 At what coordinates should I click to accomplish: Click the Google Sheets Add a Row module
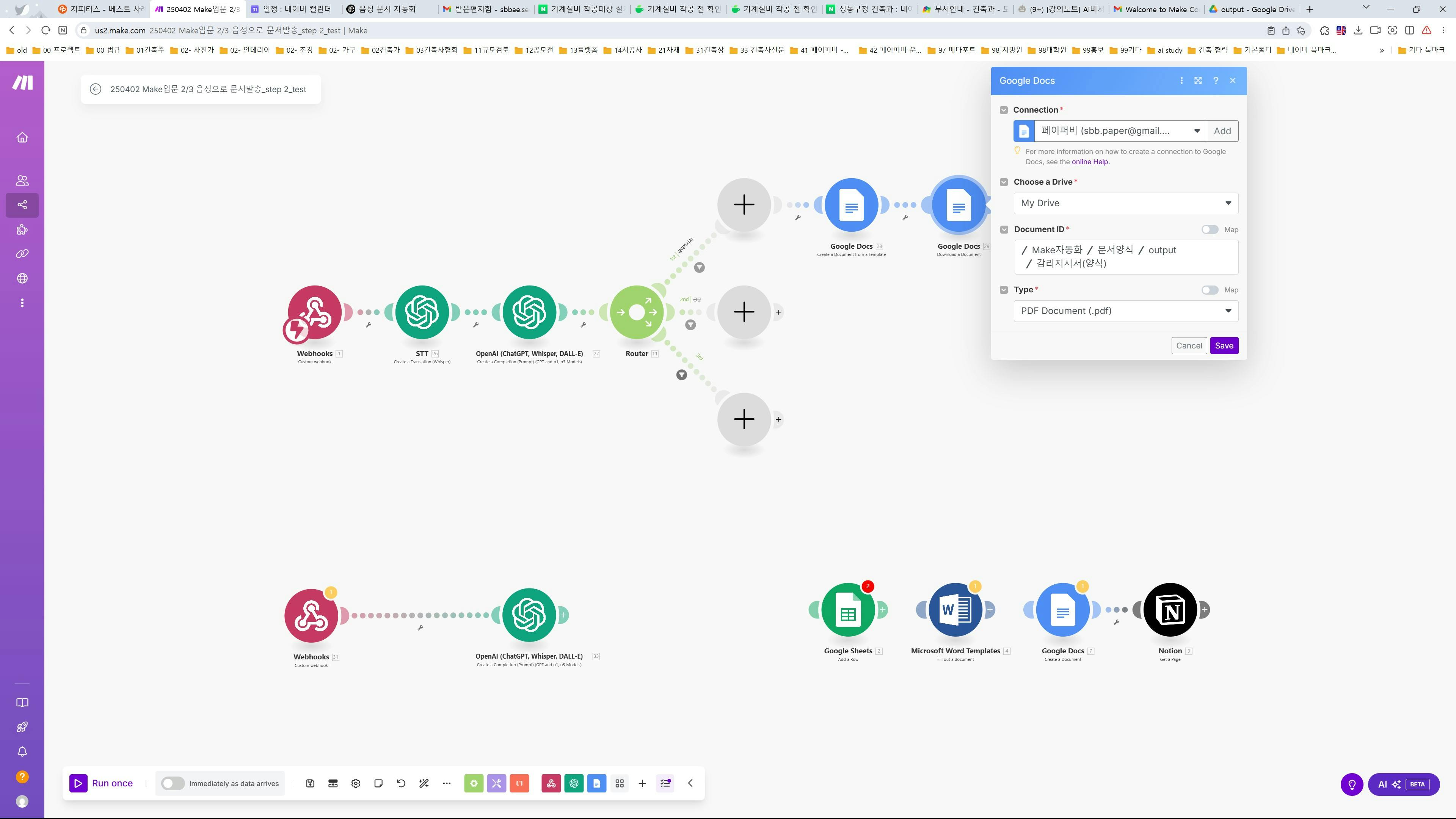[848, 610]
